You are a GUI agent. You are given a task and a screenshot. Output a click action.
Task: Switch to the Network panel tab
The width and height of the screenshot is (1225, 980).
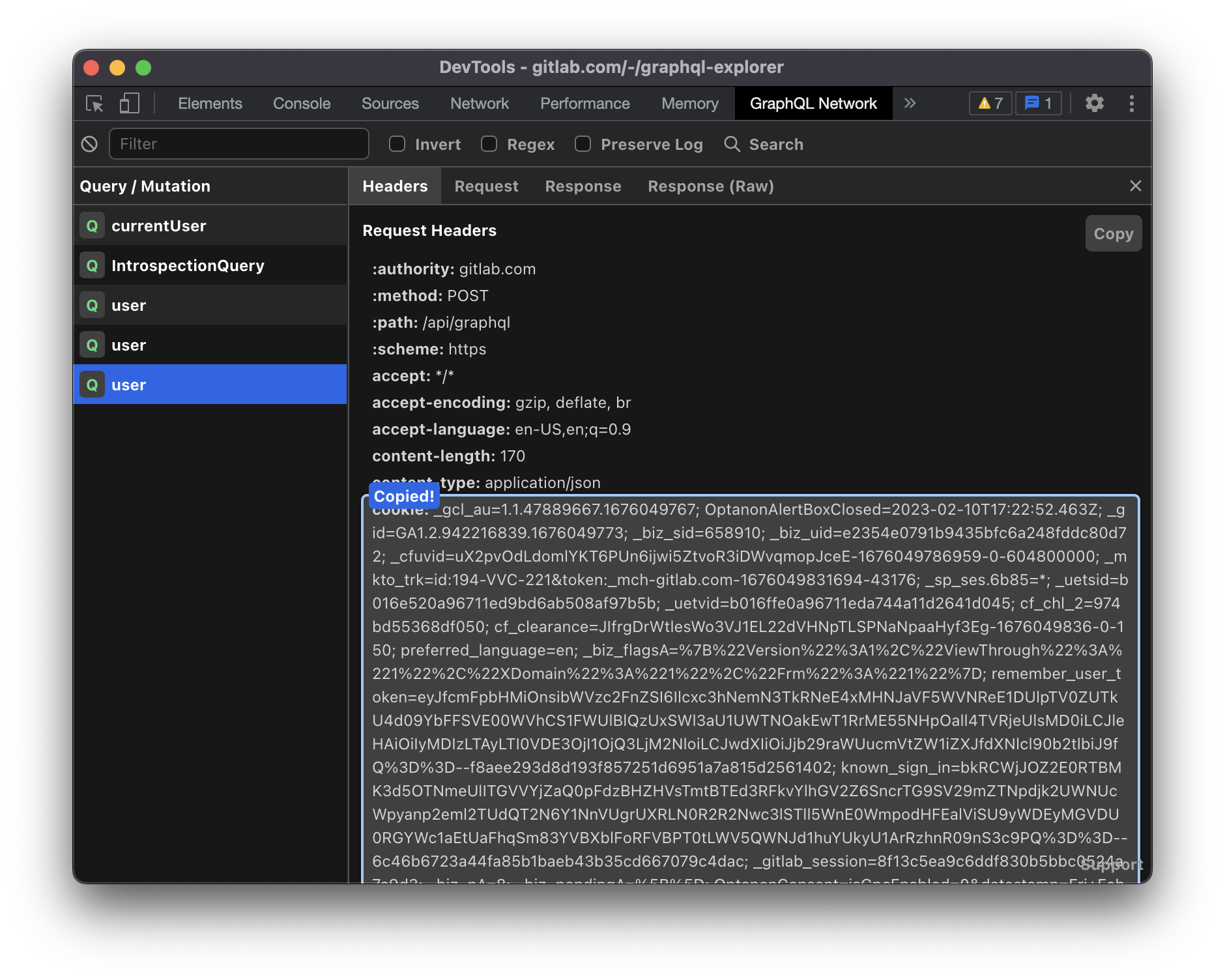tap(479, 104)
